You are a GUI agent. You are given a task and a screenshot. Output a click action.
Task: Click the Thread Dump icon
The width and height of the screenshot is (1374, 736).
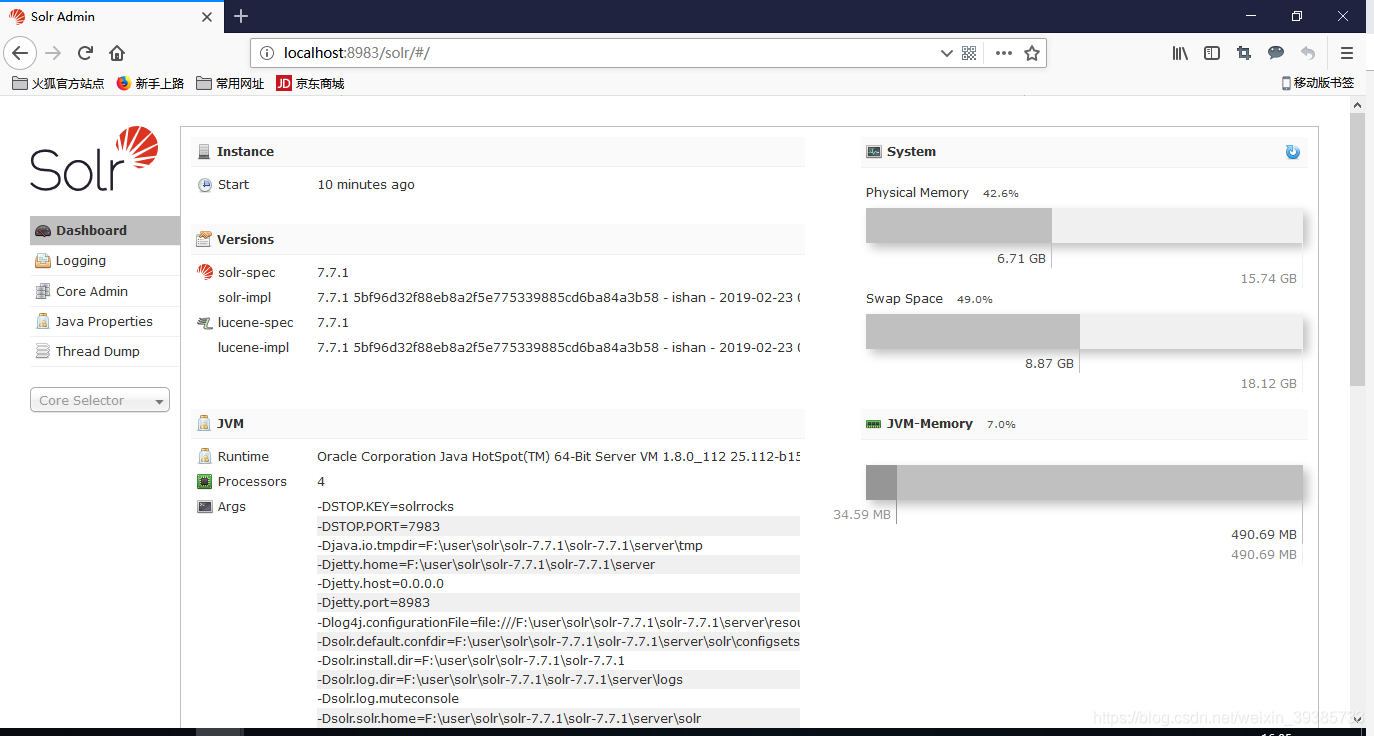tap(43, 351)
